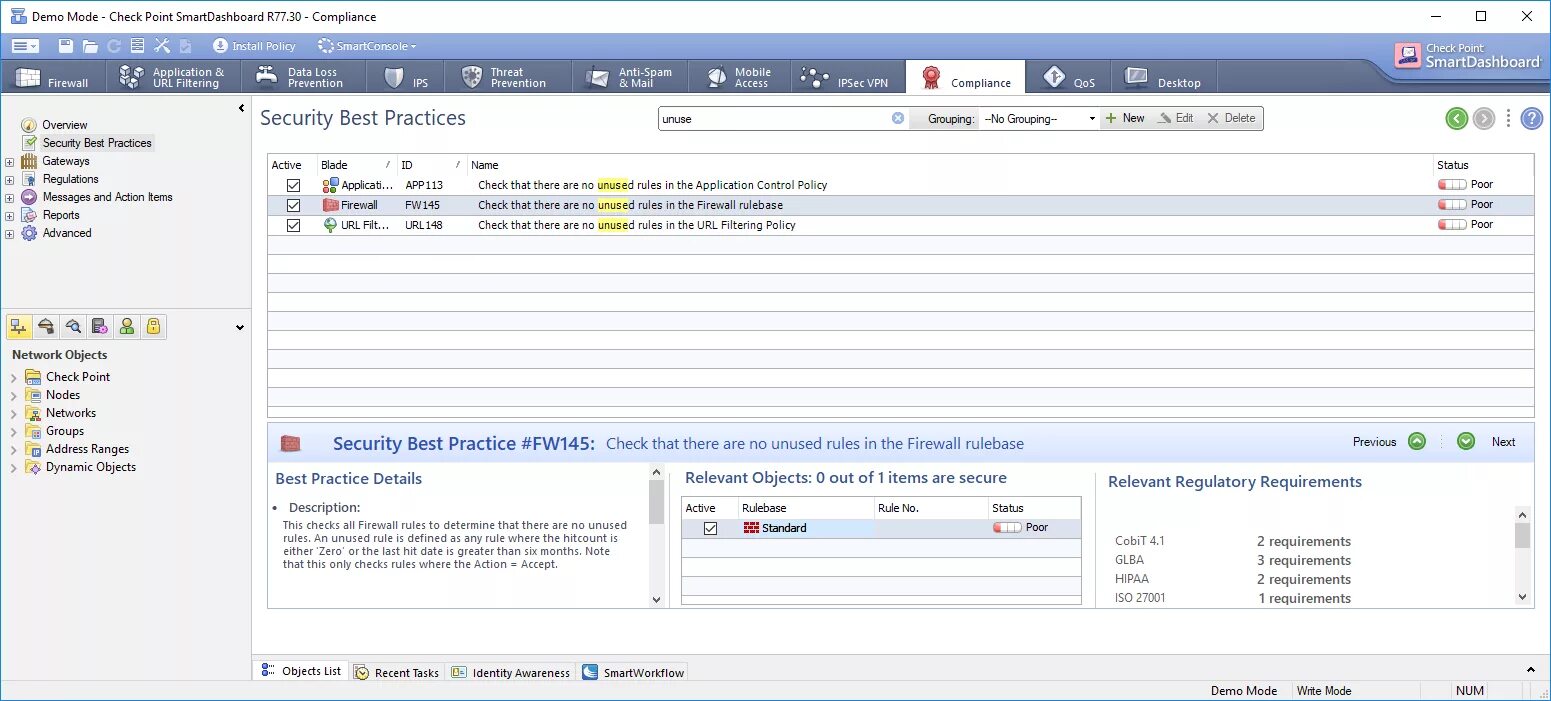Click the Open folder icon in toolbar
The width and height of the screenshot is (1551, 701).
[x=90, y=46]
